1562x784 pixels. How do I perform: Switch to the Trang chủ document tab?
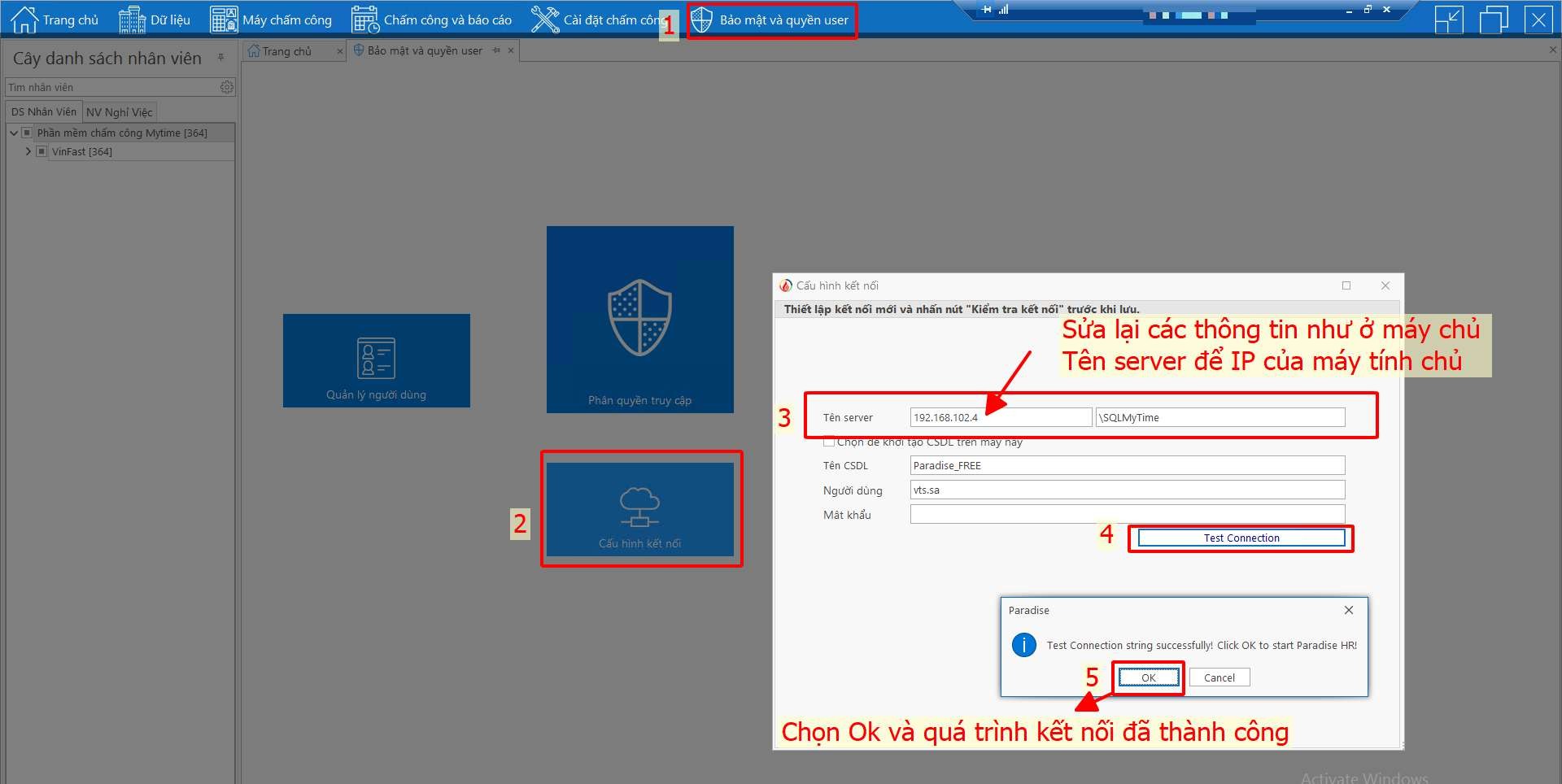click(286, 51)
